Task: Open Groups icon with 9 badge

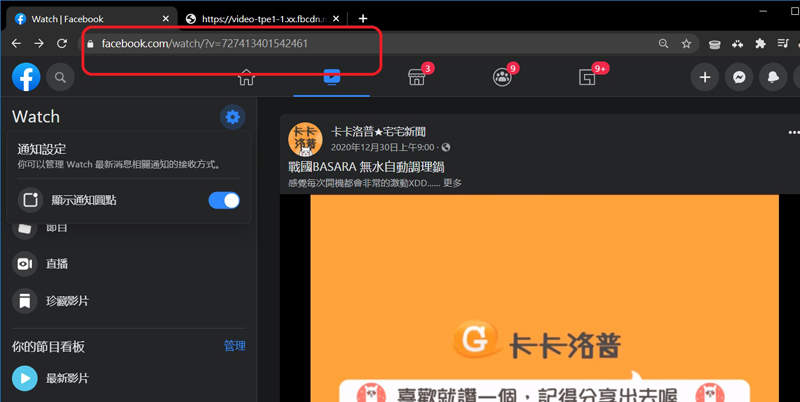Action: [x=502, y=77]
